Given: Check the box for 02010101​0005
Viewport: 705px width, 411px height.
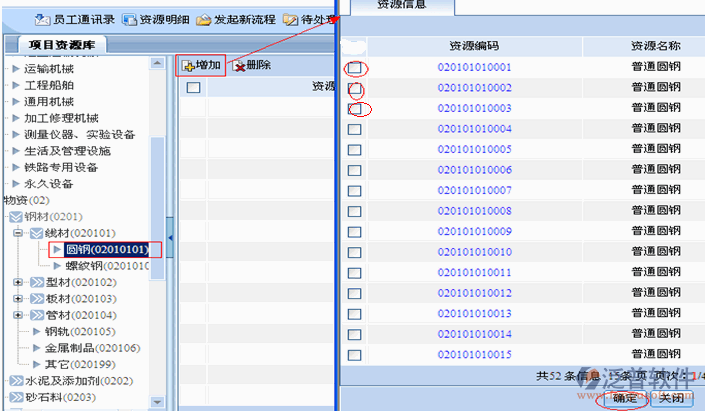Looking at the screenshot, I should (x=354, y=150).
